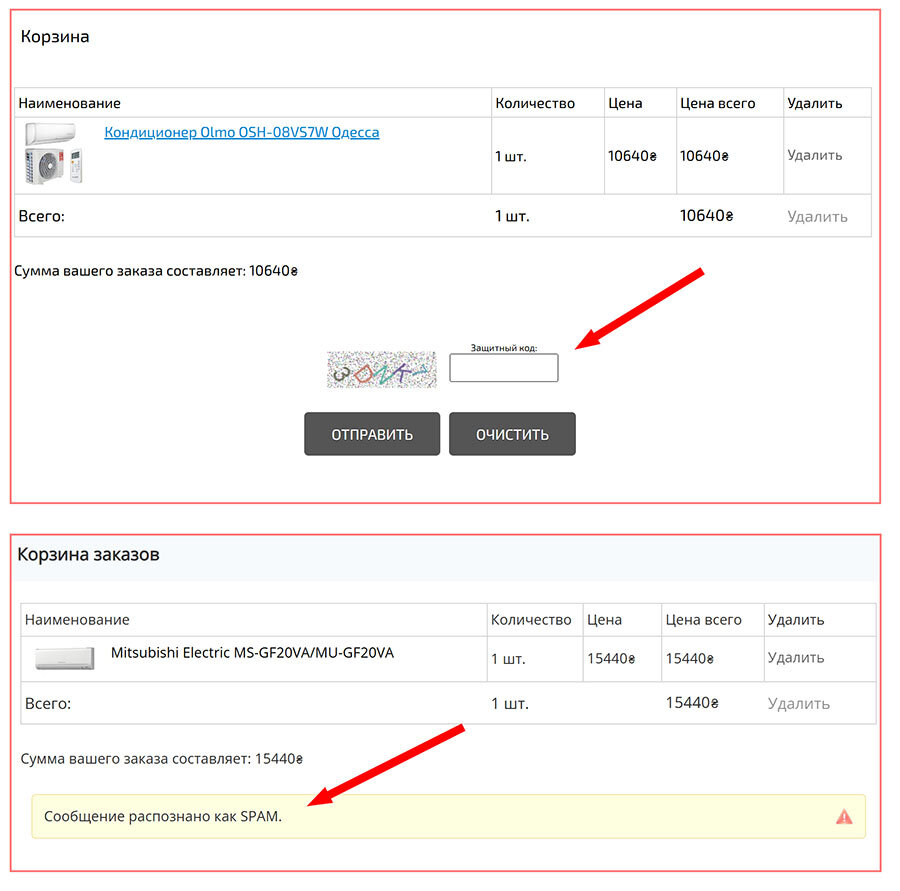Click the Корзина заказов heading
Image resolution: width=900 pixels, height=891 pixels.
[88, 554]
